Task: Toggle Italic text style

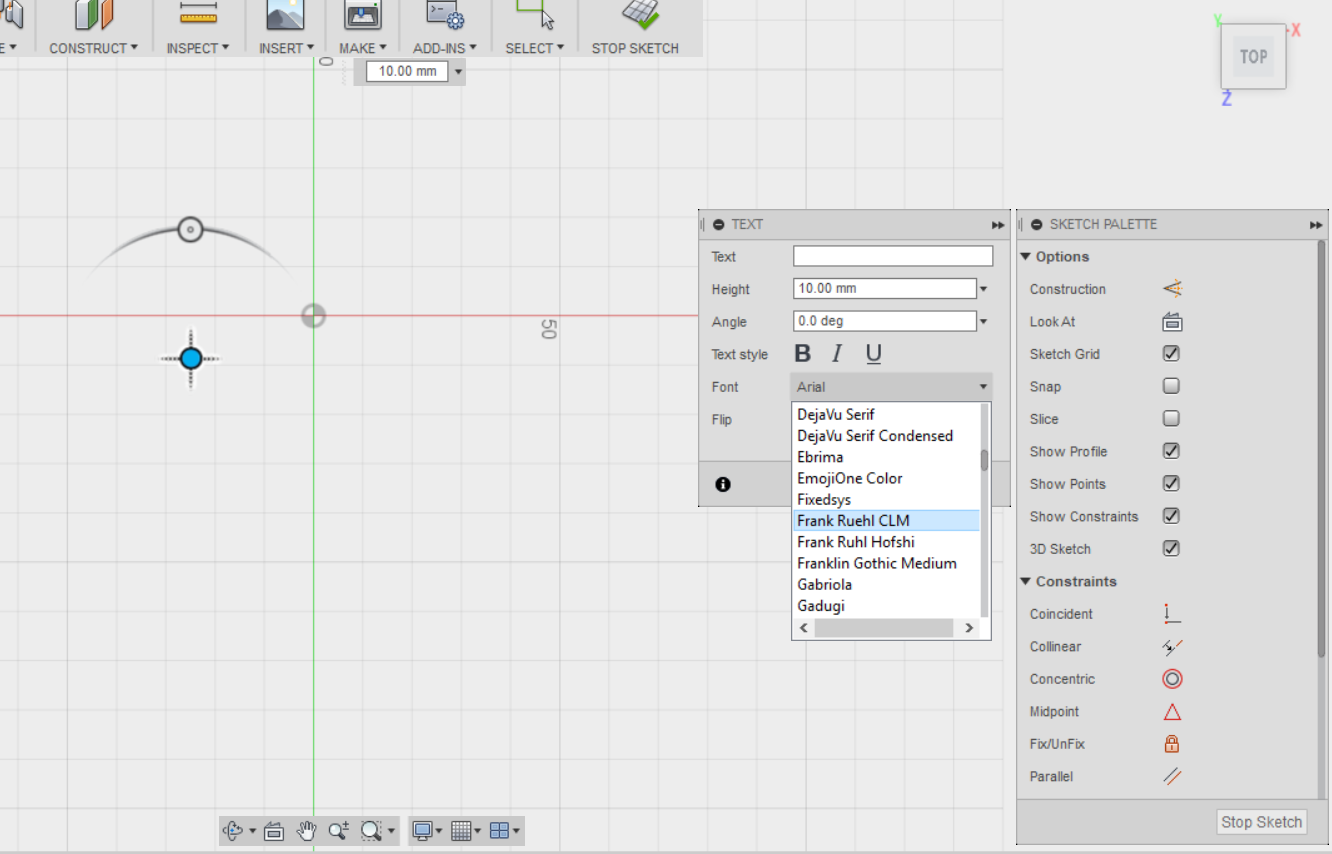Action: 837,354
